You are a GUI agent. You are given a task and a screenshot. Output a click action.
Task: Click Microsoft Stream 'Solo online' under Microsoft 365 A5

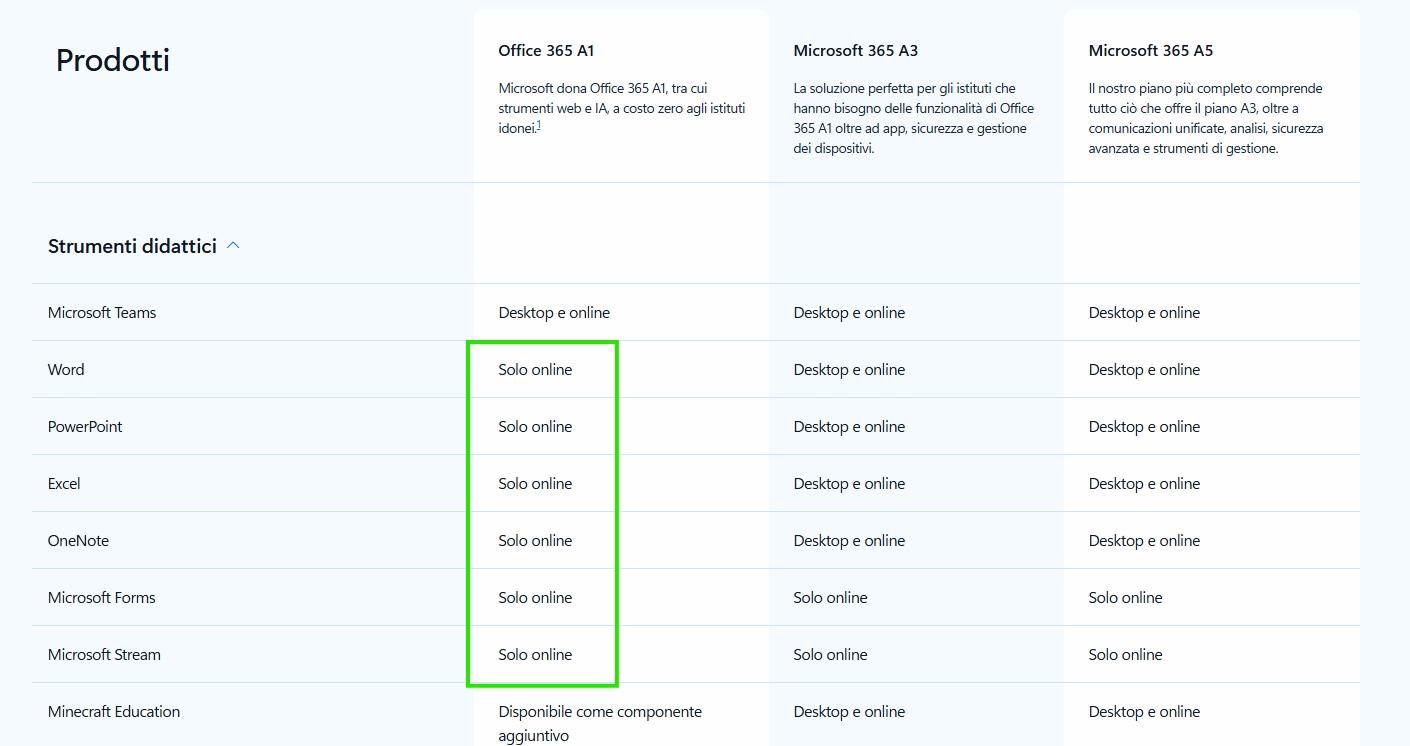coord(1126,655)
